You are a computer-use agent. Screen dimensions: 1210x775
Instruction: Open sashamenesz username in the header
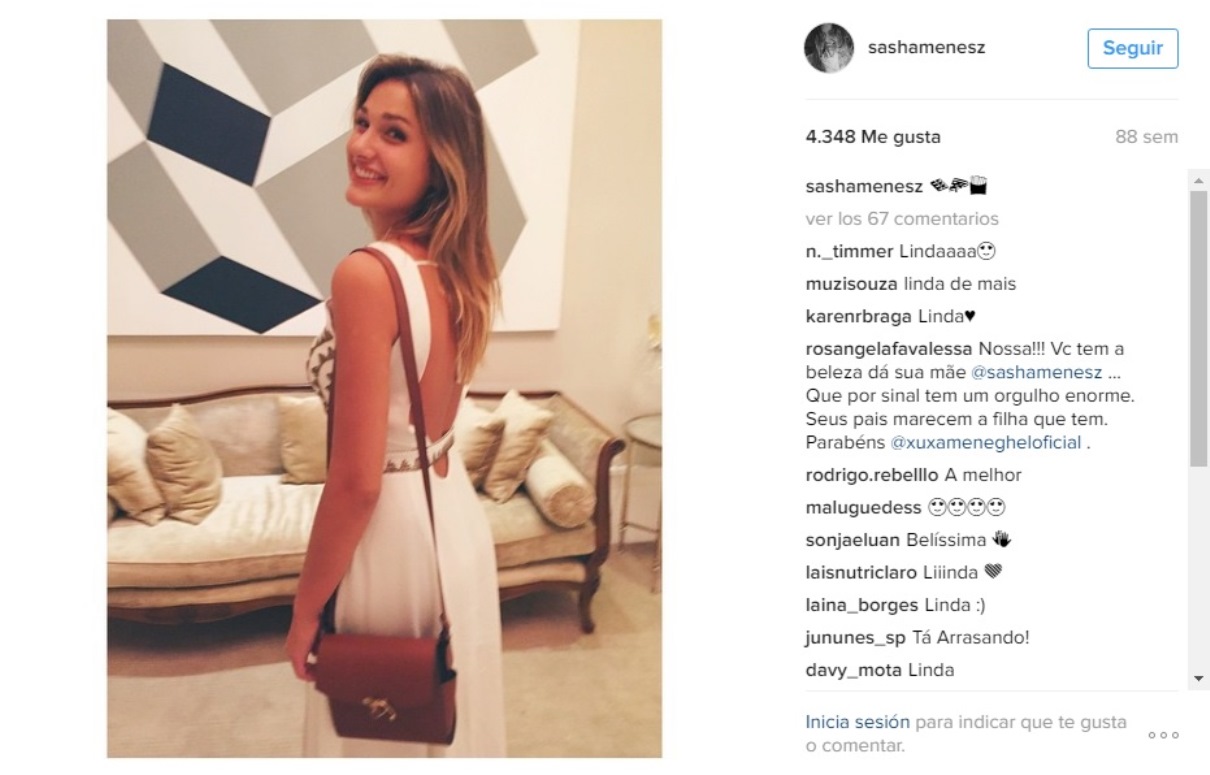(926, 47)
